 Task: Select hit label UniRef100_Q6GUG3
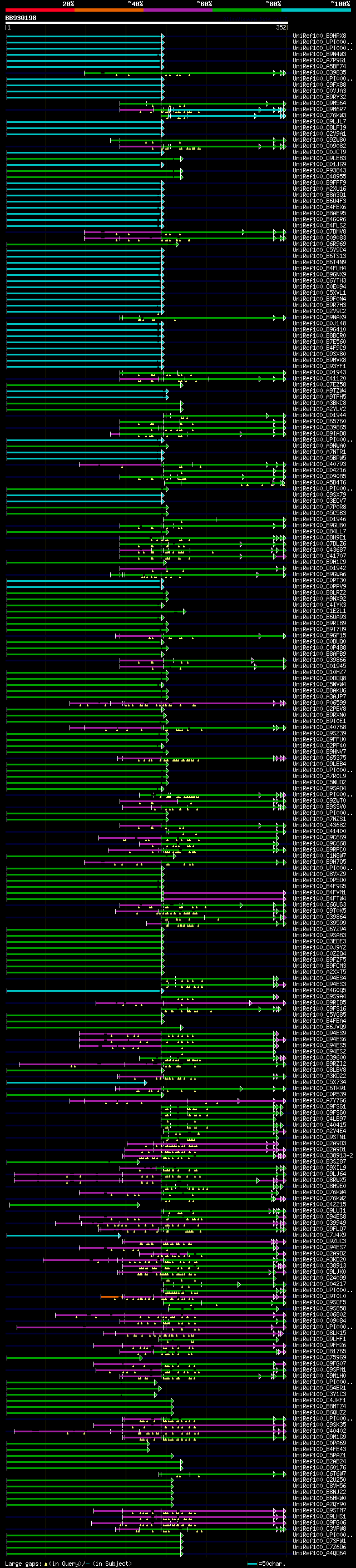319,904
